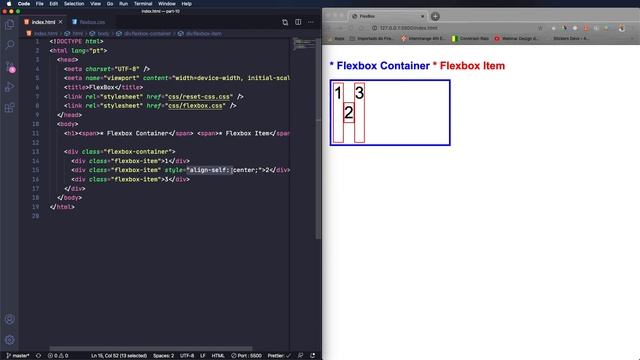Screen dimensions: 640x360
Task: Open the Go menu
Action: pos(110,4)
